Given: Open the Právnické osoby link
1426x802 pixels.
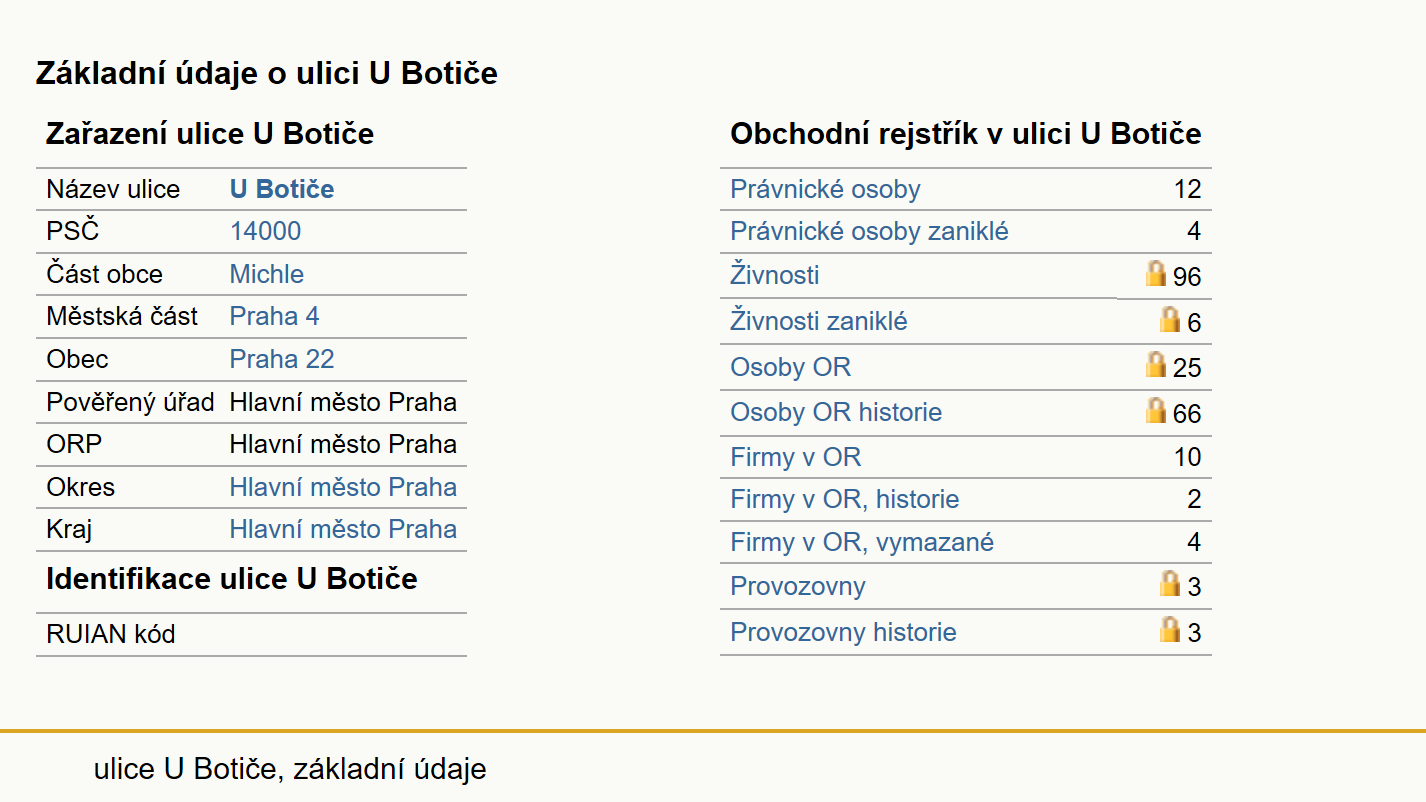Looking at the screenshot, I should coord(825,190).
